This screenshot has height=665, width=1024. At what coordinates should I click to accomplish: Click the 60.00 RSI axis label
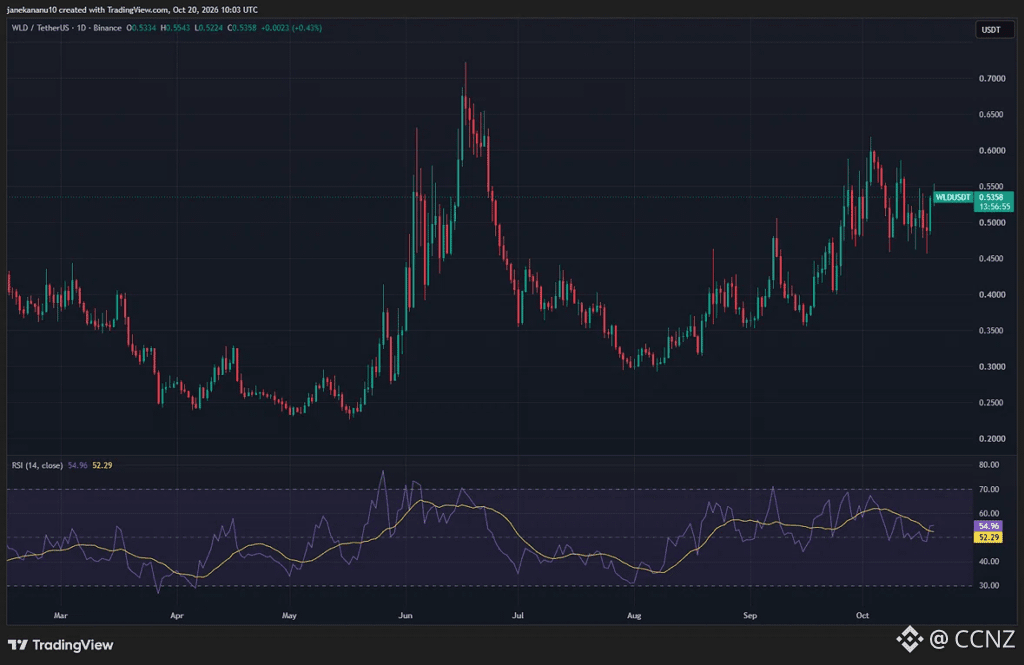tap(989, 513)
